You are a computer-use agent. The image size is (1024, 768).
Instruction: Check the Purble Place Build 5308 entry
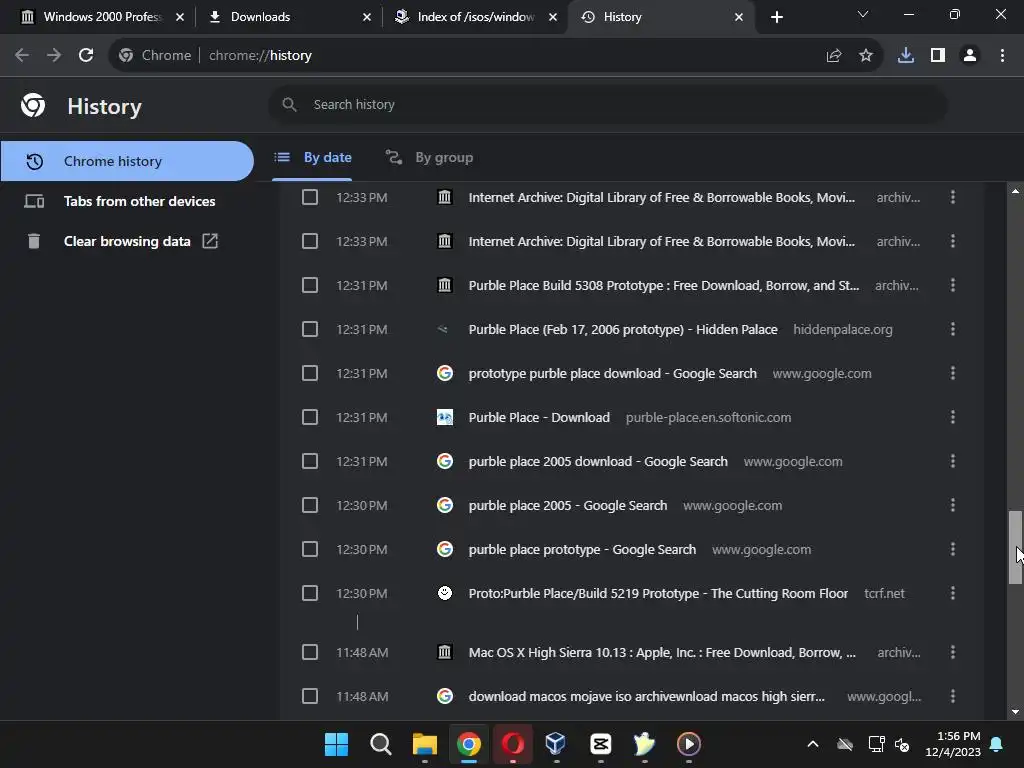click(x=310, y=285)
